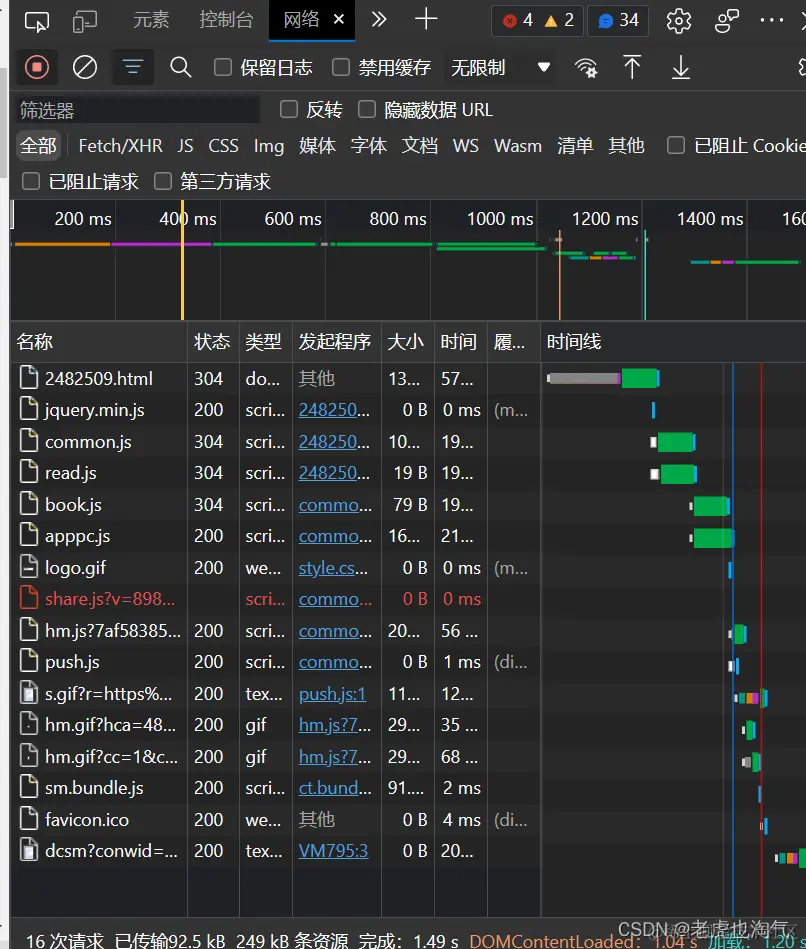Filter by CSS requests
The height and width of the screenshot is (949, 806).
click(223, 146)
